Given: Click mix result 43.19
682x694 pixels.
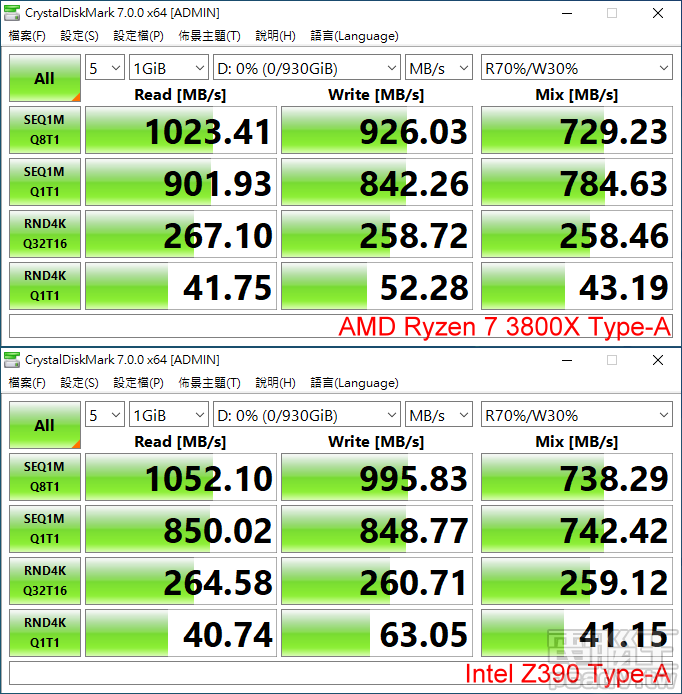Looking at the screenshot, I should pos(577,286).
